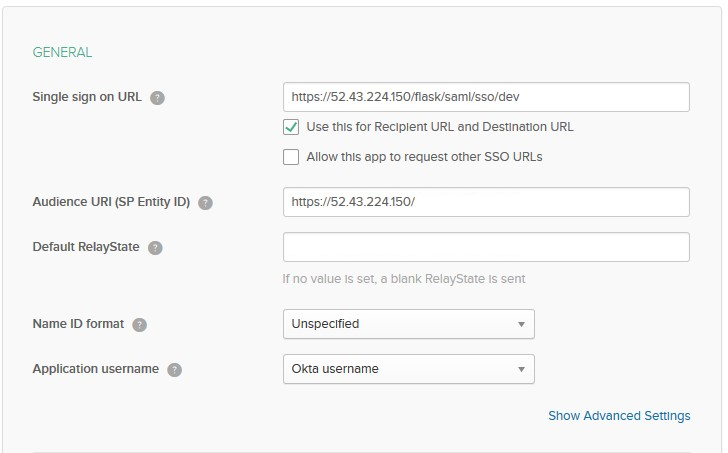Click into the Audience URI text box
728x453 pixels.
click(486, 202)
